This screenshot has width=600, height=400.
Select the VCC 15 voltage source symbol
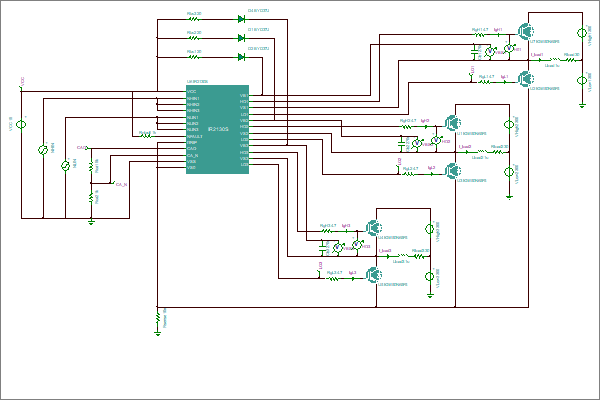pyautogui.click(x=21, y=124)
